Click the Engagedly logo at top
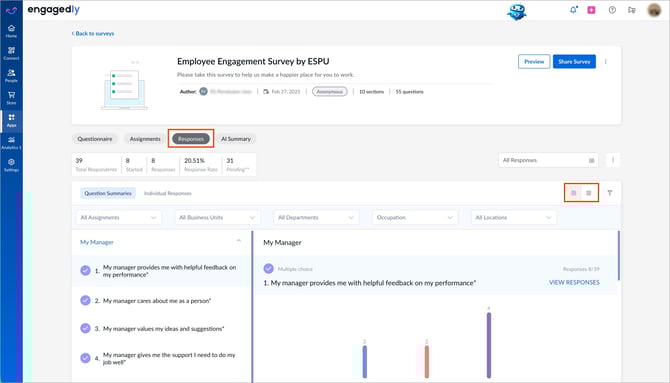The image size is (670, 383). tap(53, 9)
